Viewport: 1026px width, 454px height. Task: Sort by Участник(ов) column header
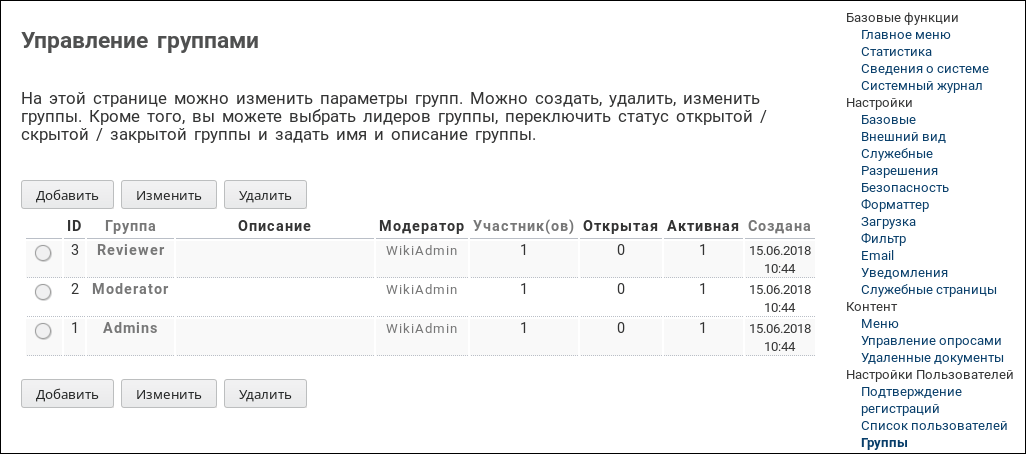coord(523,226)
